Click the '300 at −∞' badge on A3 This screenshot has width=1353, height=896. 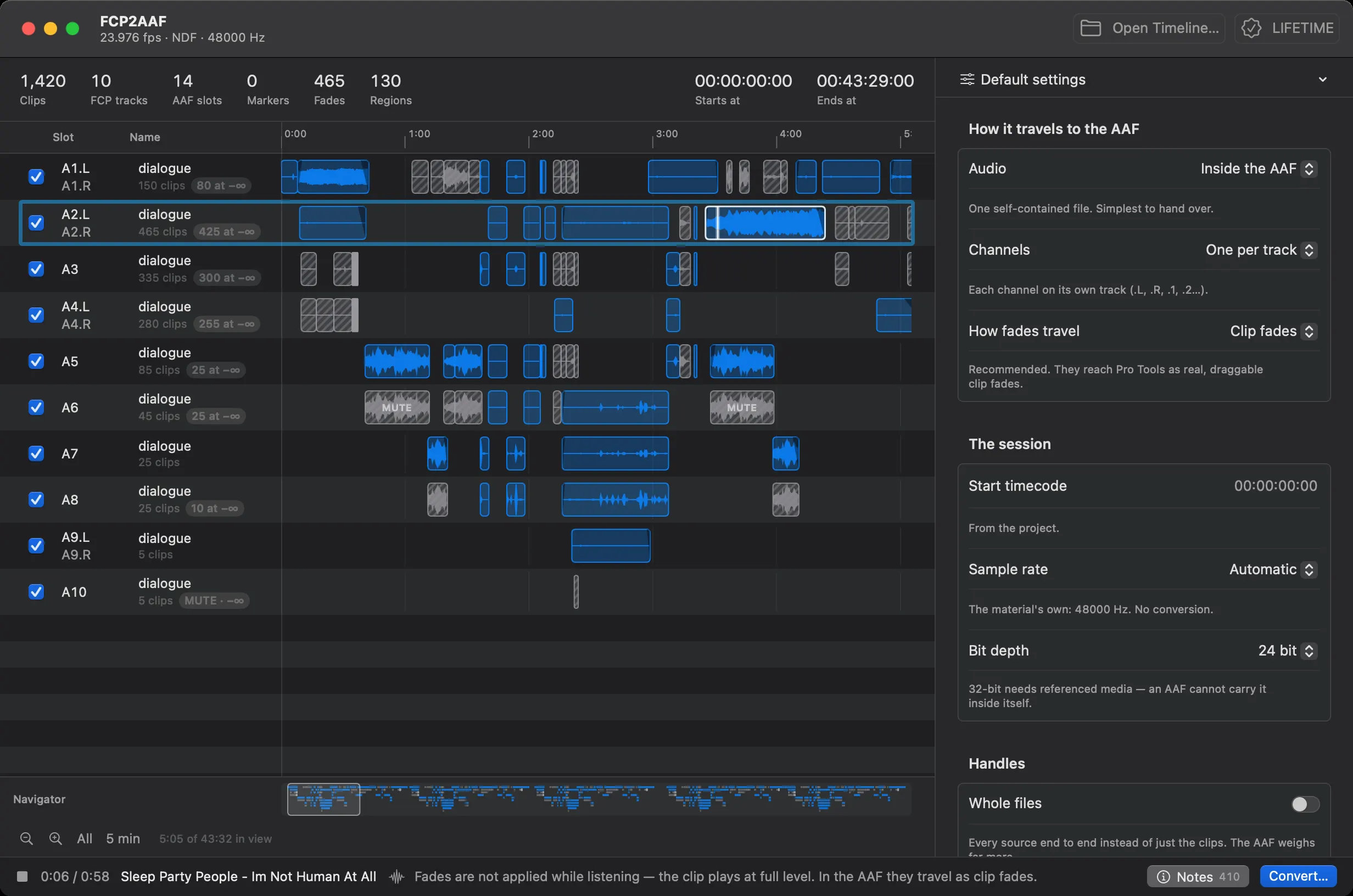point(227,278)
